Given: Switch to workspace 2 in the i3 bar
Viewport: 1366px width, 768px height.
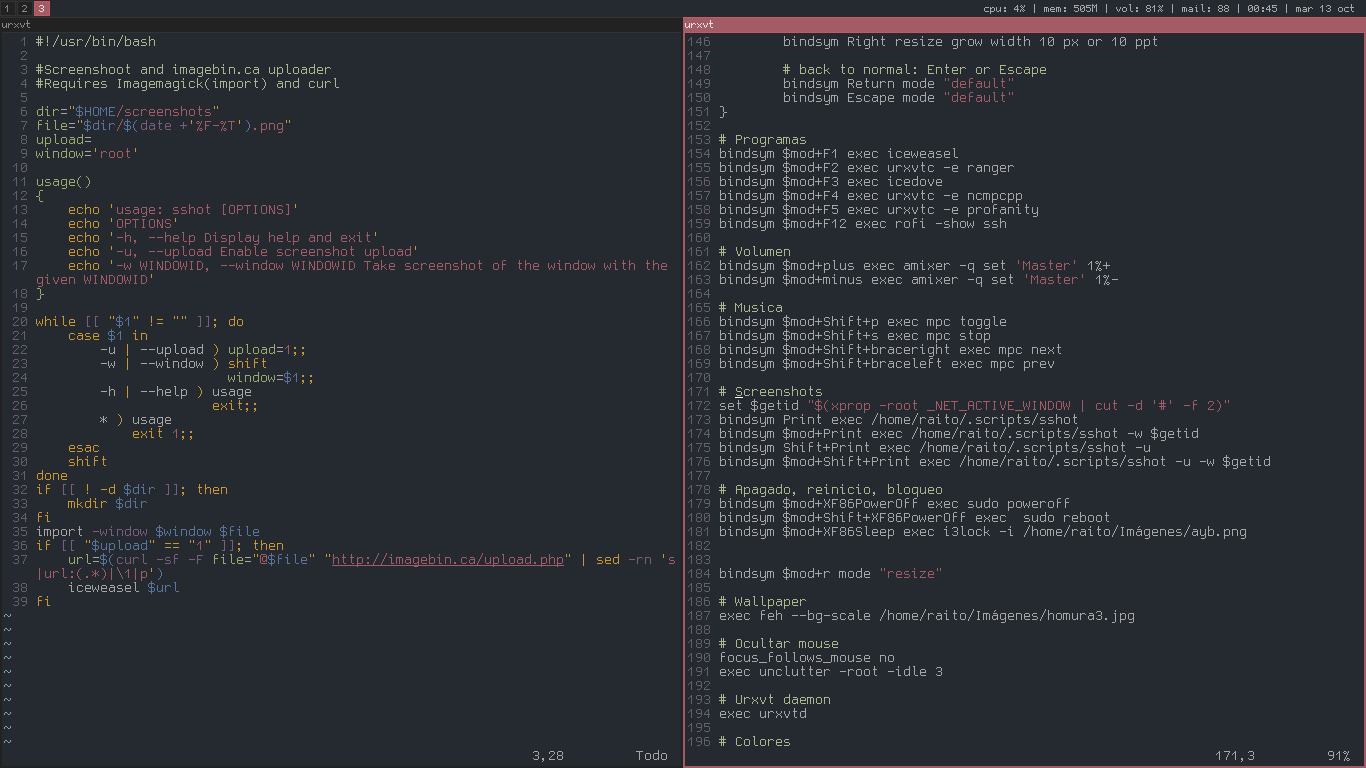Looking at the screenshot, I should click(x=25, y=8).
